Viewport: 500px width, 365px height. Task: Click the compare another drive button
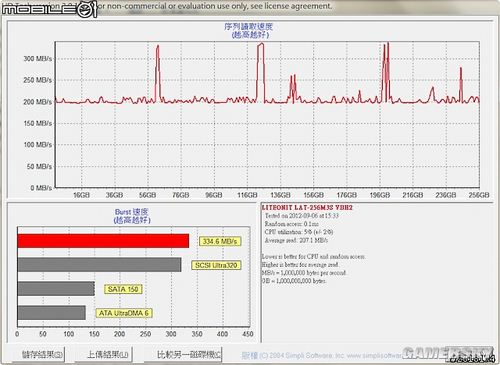click(184, 354)
